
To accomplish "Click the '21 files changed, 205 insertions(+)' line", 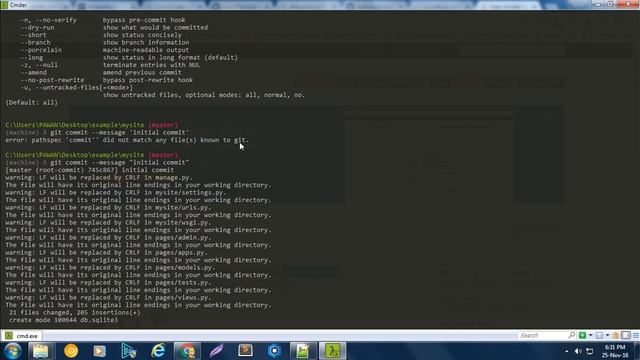I will click(x=74, y=313).
